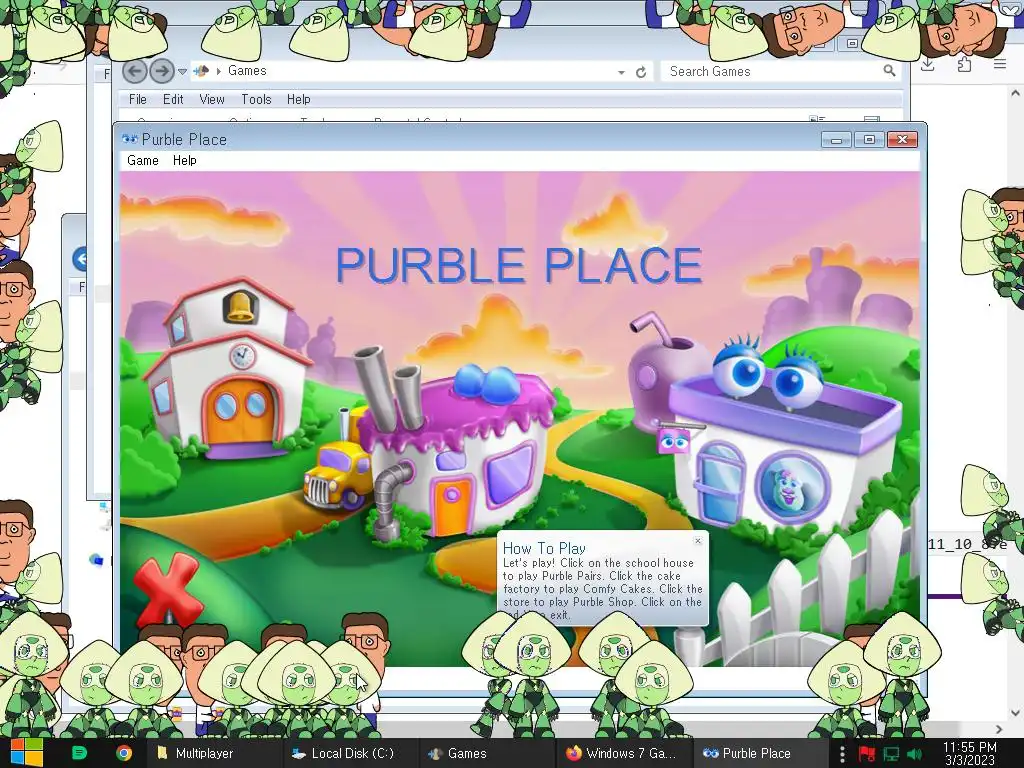Click the red flag tray icon
Screen dimensions: 1024x768
pyautogui.click(x=867, y=754)
